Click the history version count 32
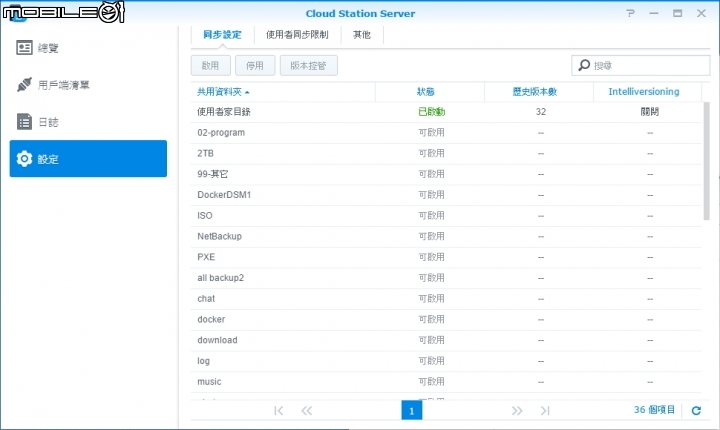 click(540, 112)
